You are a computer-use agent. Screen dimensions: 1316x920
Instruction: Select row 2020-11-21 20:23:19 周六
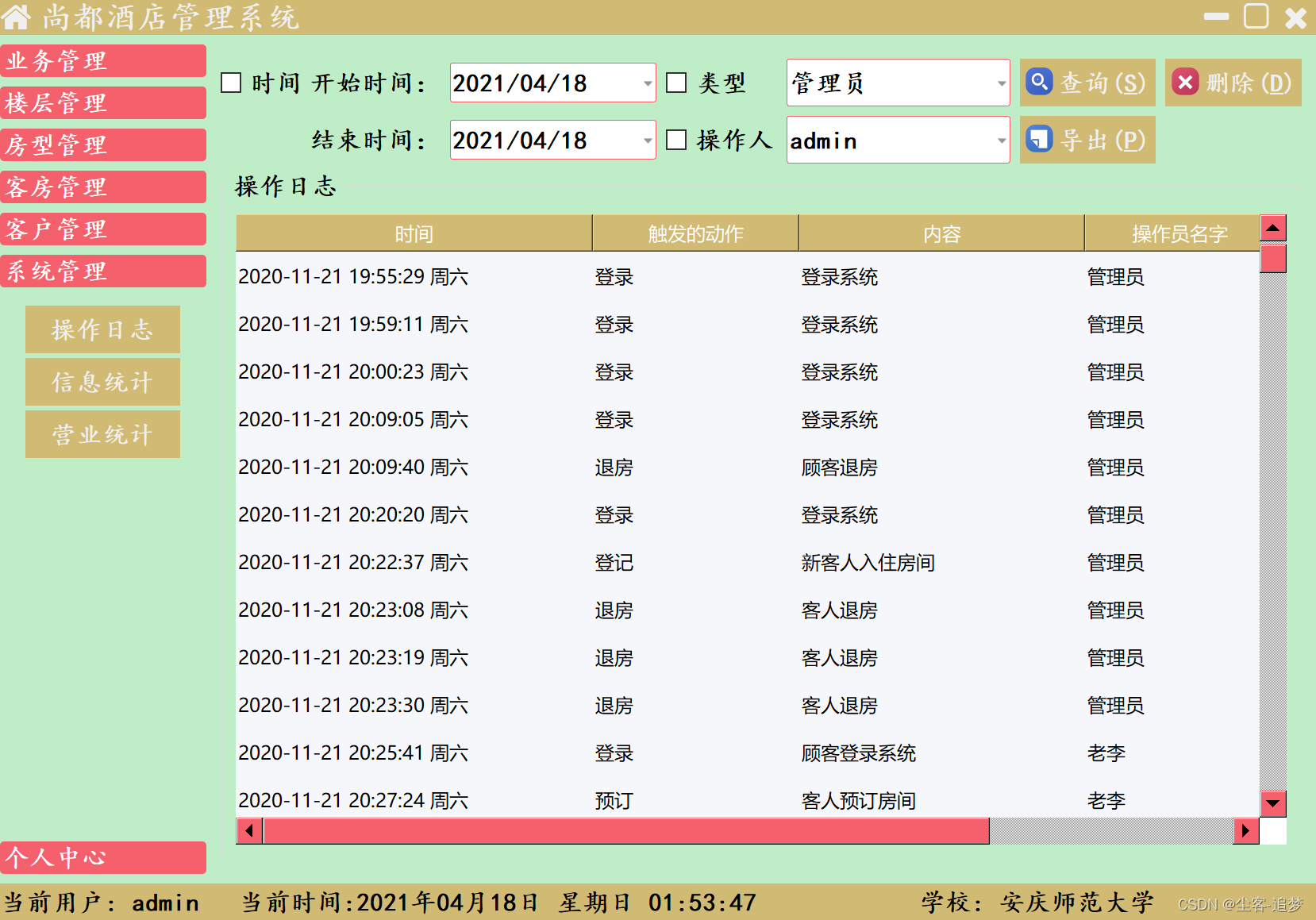[x=748, y=657]
